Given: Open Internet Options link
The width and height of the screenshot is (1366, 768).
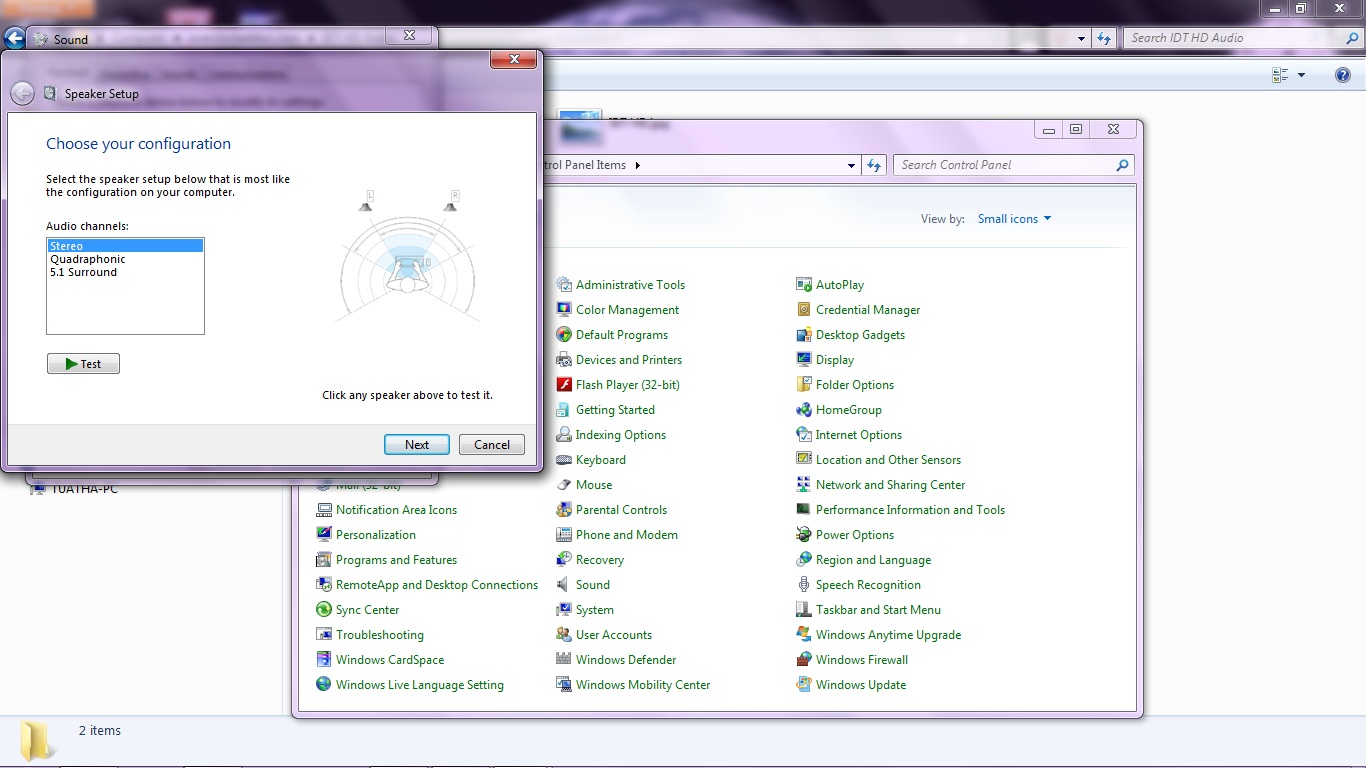Looking at the screenshot, I should click(858, 435).
